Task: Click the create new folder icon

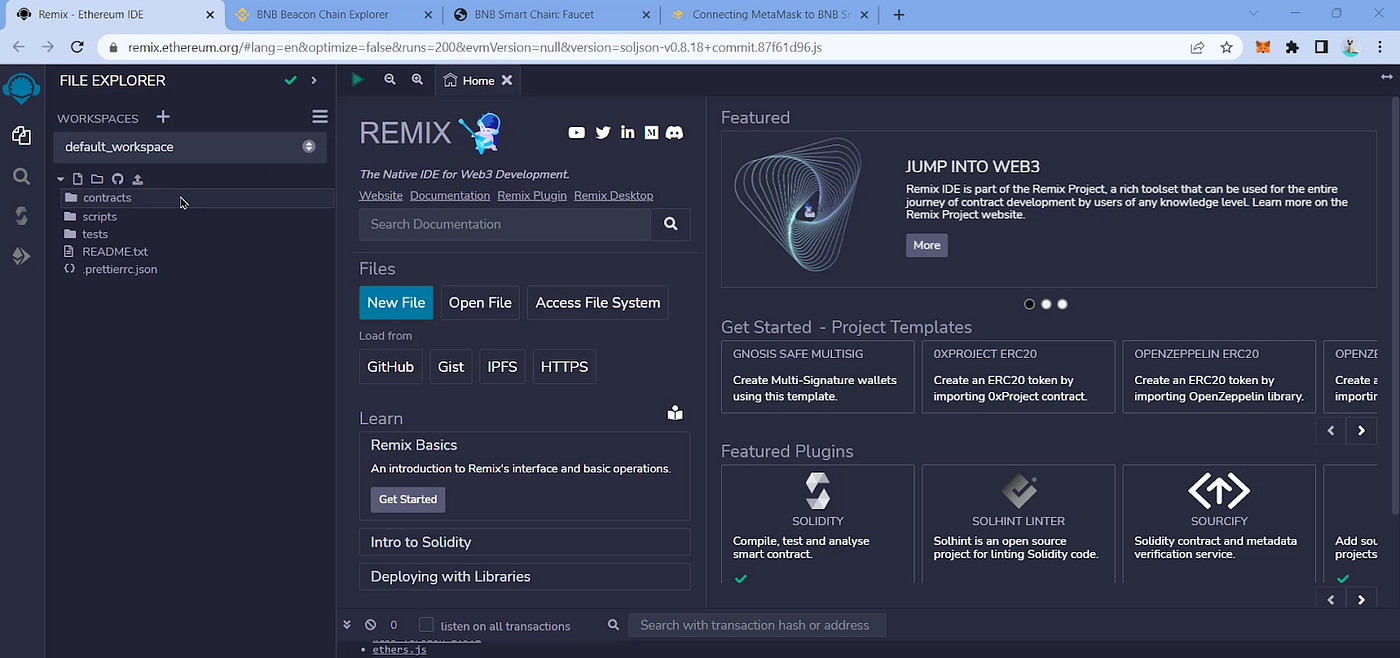Action: click(x=97, y=179)
